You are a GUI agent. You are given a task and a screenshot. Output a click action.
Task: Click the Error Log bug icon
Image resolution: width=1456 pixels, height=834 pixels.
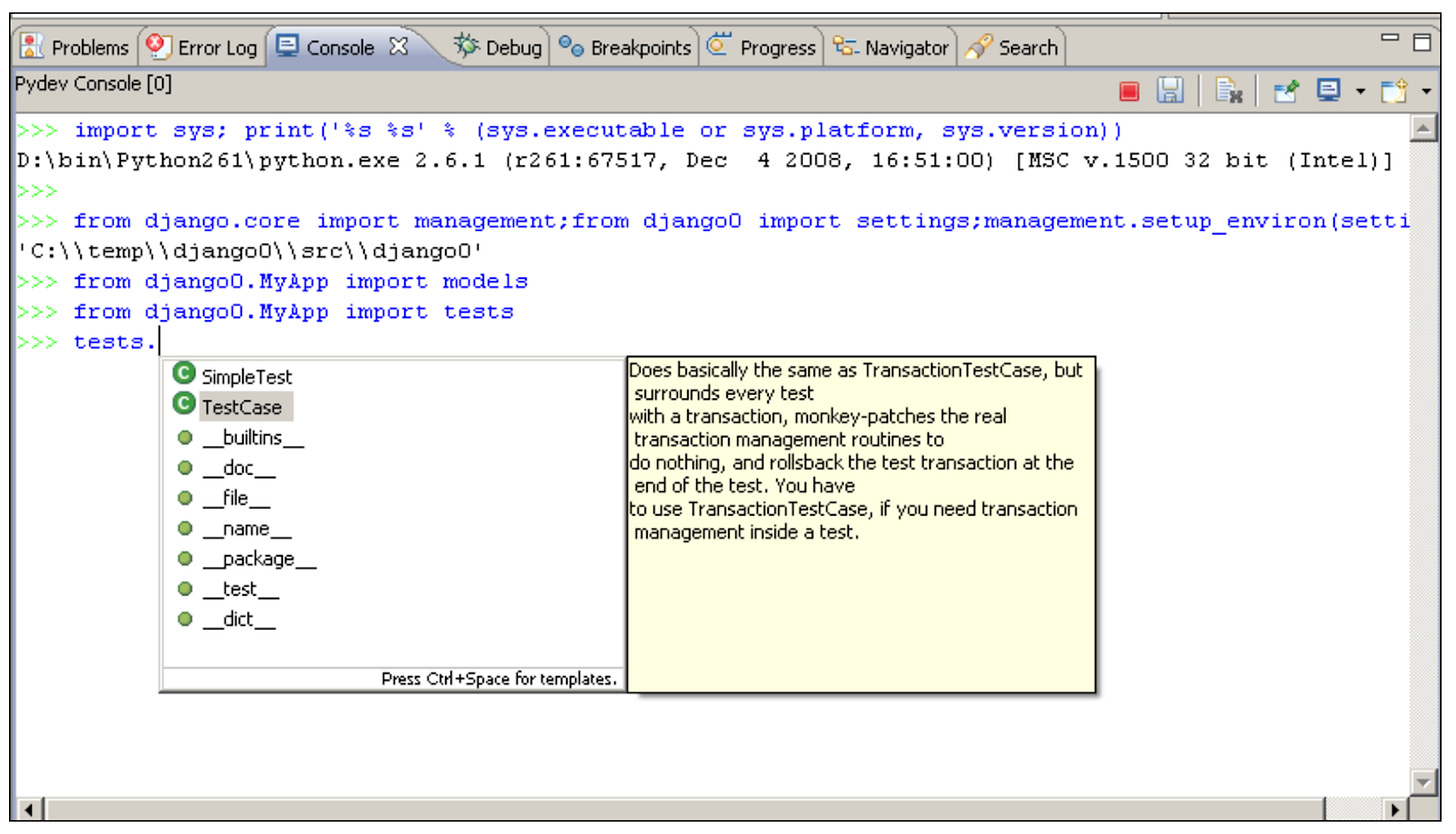tap(157, 45)
